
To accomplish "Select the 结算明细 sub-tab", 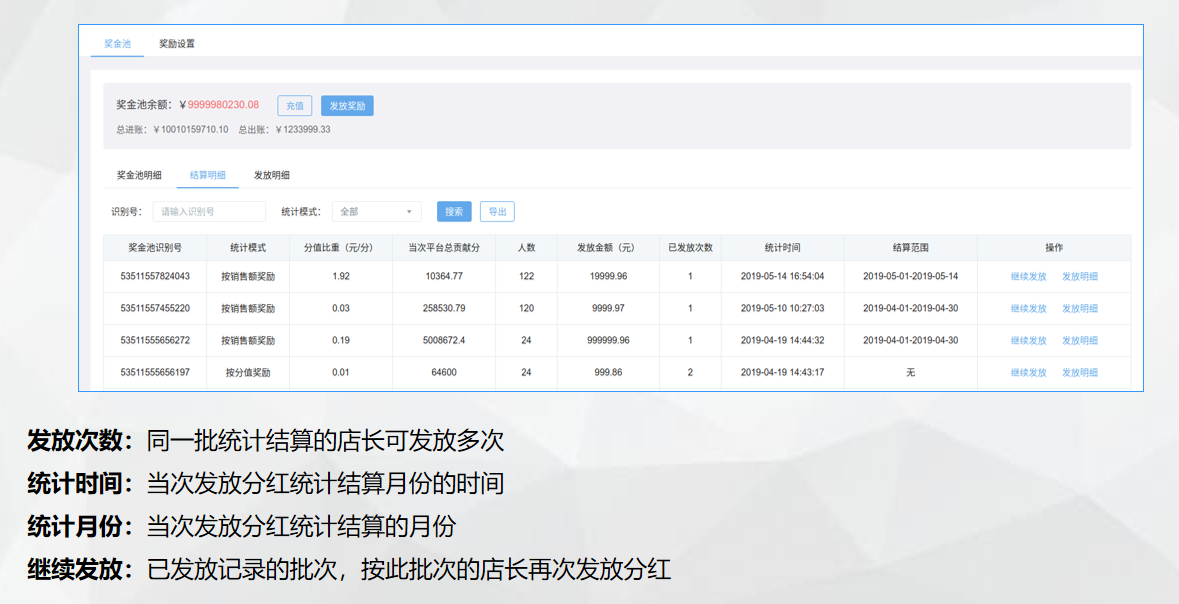I will pos(208,175).
